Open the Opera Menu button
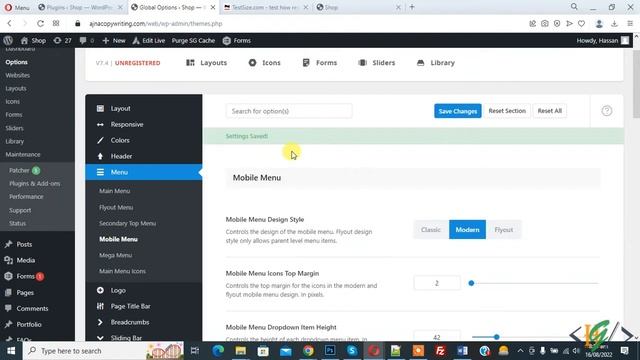The image size is (640, 360). 17,7
